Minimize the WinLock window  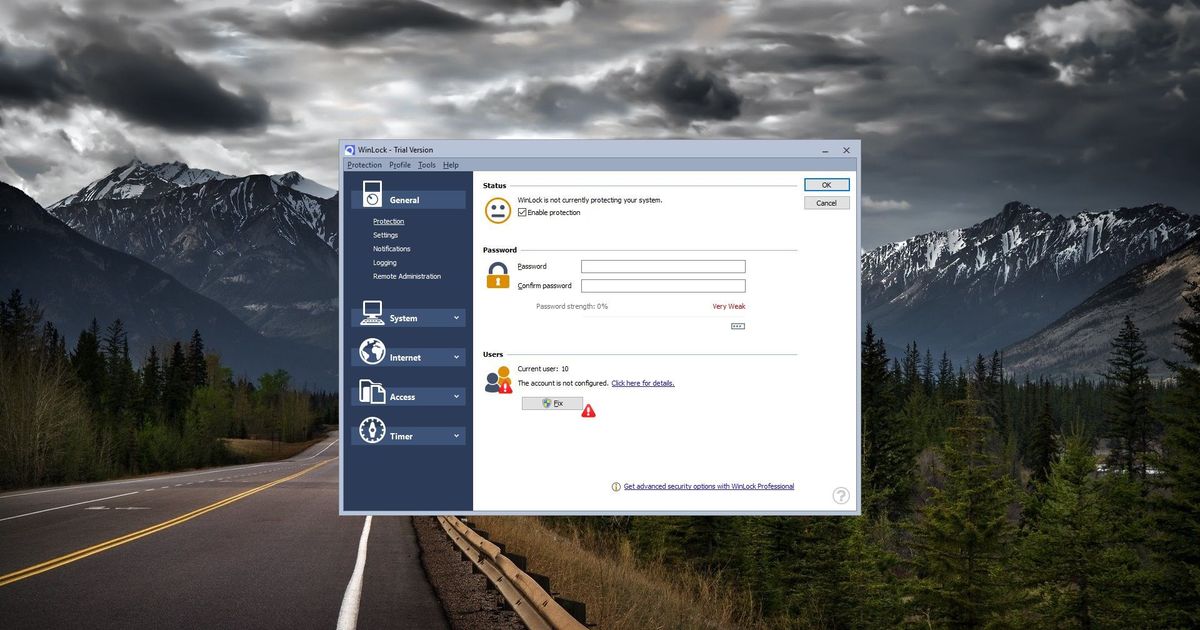826,150
